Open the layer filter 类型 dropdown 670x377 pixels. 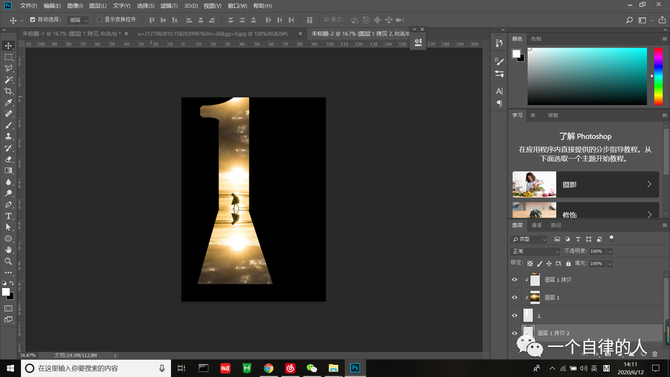pos(529,239)
